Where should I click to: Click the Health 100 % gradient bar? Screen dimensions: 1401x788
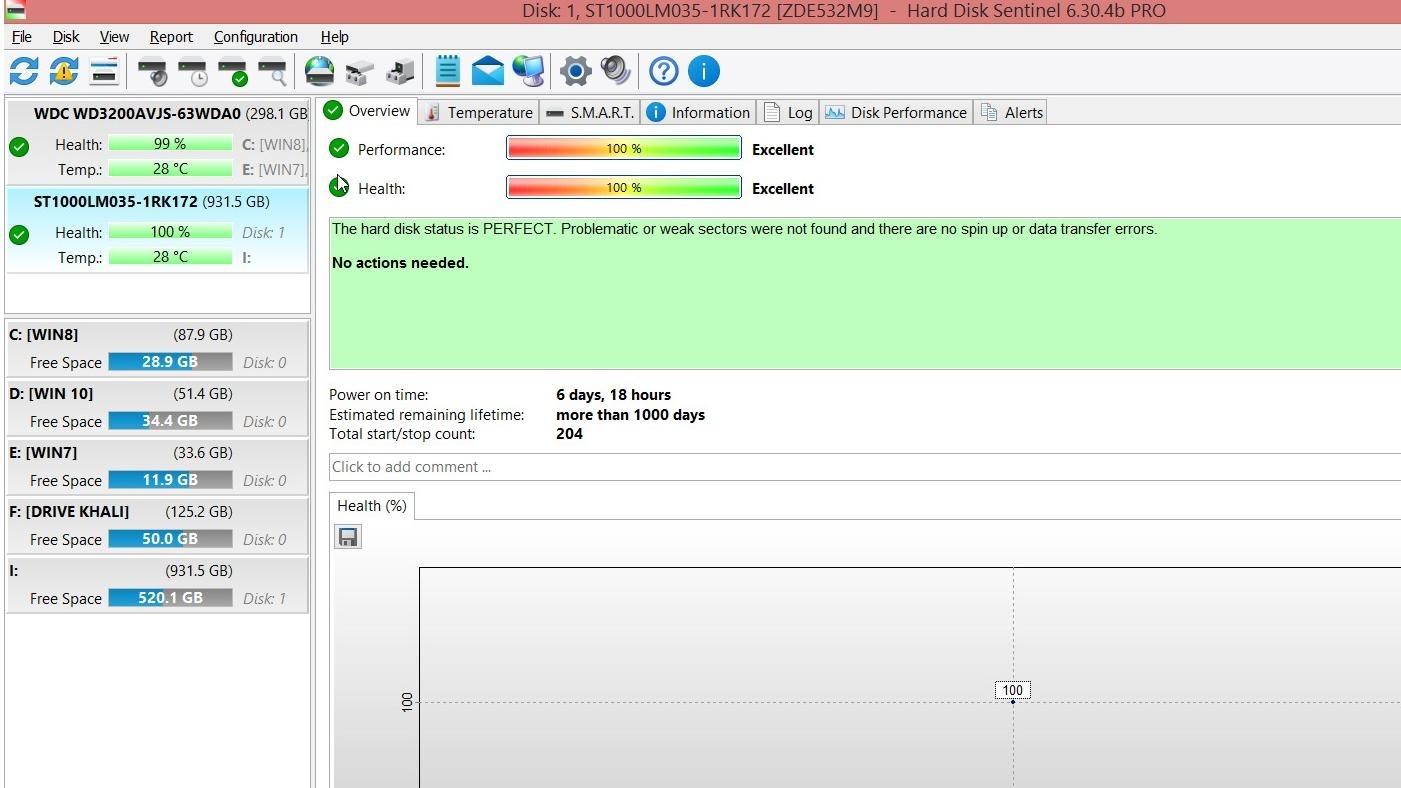pyautogui.click(x=623, y=188)
